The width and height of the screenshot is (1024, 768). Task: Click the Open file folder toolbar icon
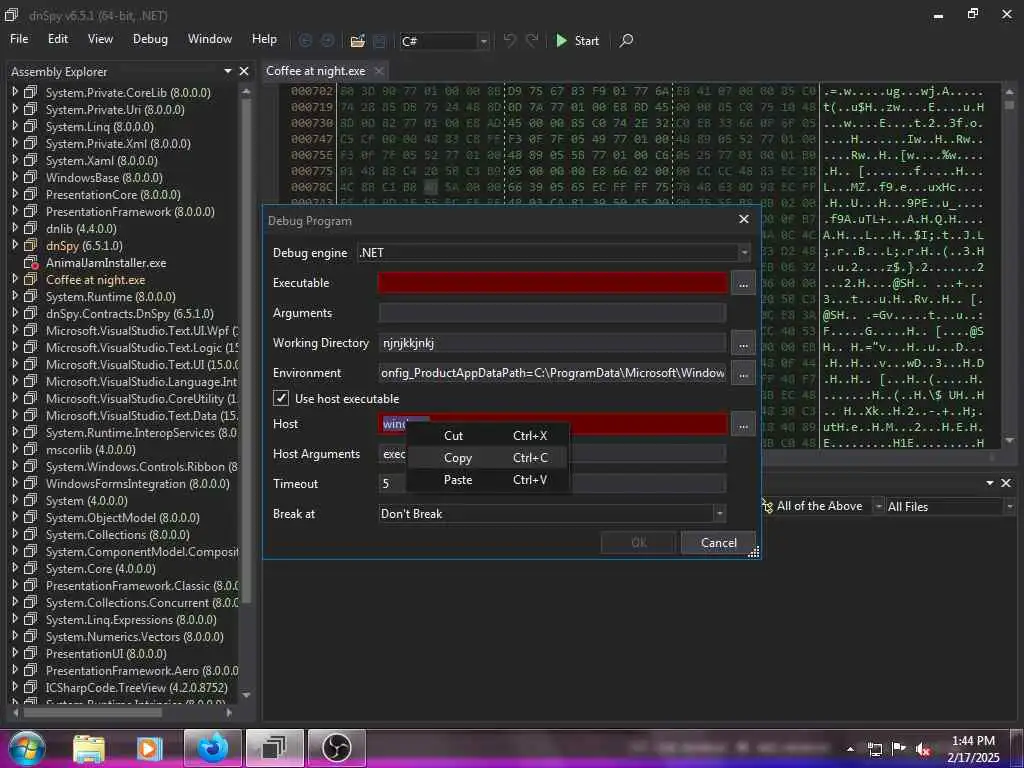pyautogui.click(x=357, y=41)
